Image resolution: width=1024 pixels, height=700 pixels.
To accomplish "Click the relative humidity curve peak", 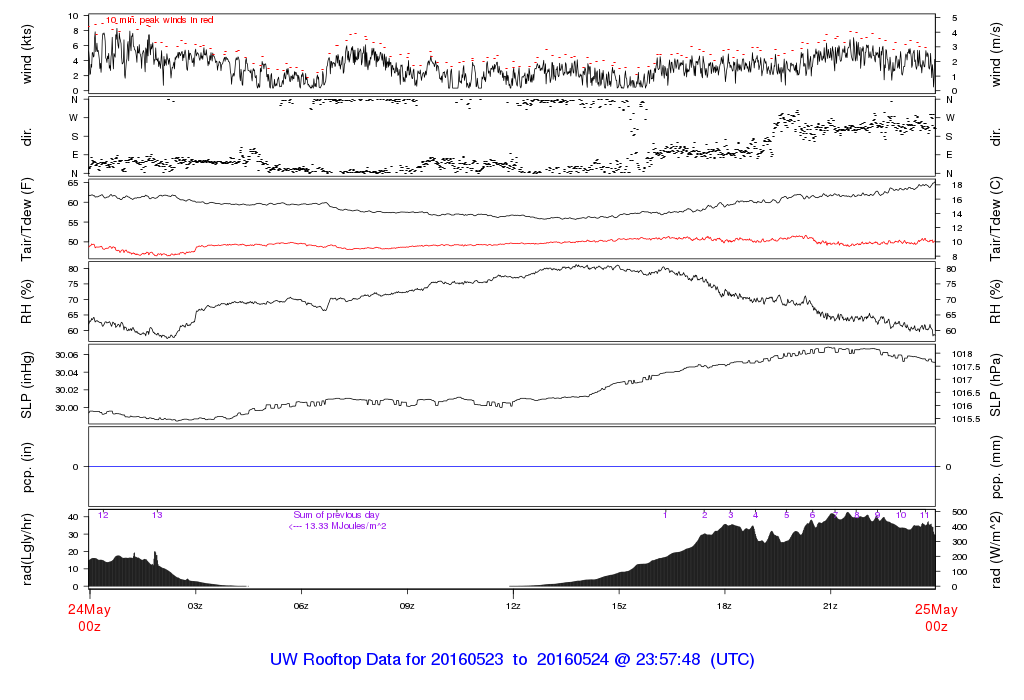I will pyautogui.click(x=578, y=266).
